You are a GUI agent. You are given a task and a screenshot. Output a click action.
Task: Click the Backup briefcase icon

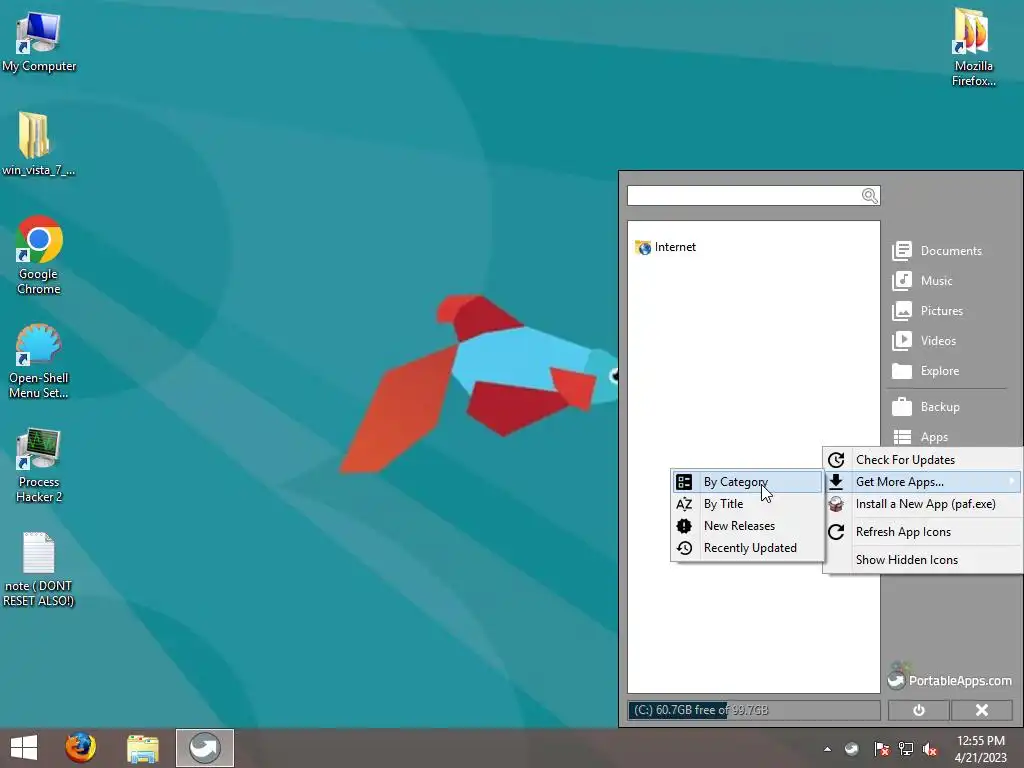(902, 407)
